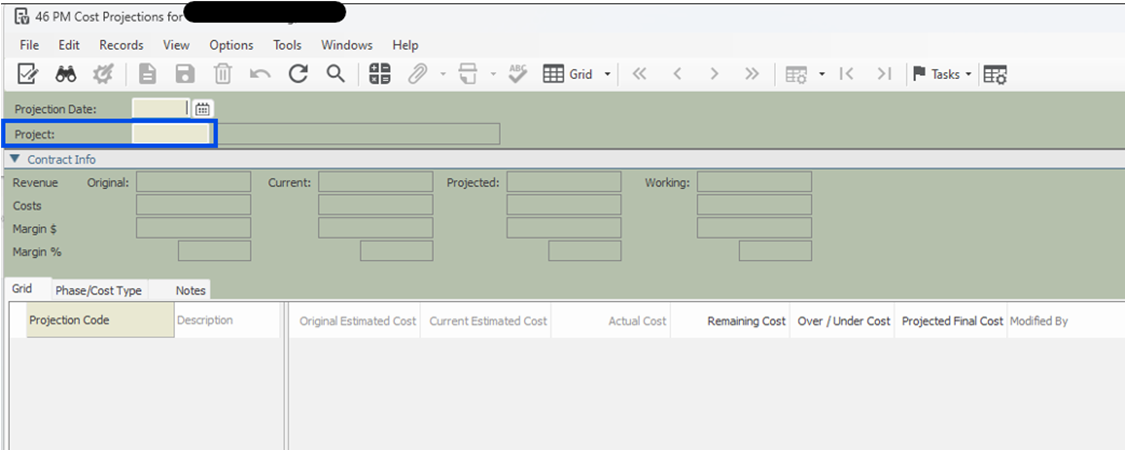Image resolution: width=1125 pixels, height=450 pixels.
Task: Click the first grid row arrow icon
Action: [x=847, y=74]
